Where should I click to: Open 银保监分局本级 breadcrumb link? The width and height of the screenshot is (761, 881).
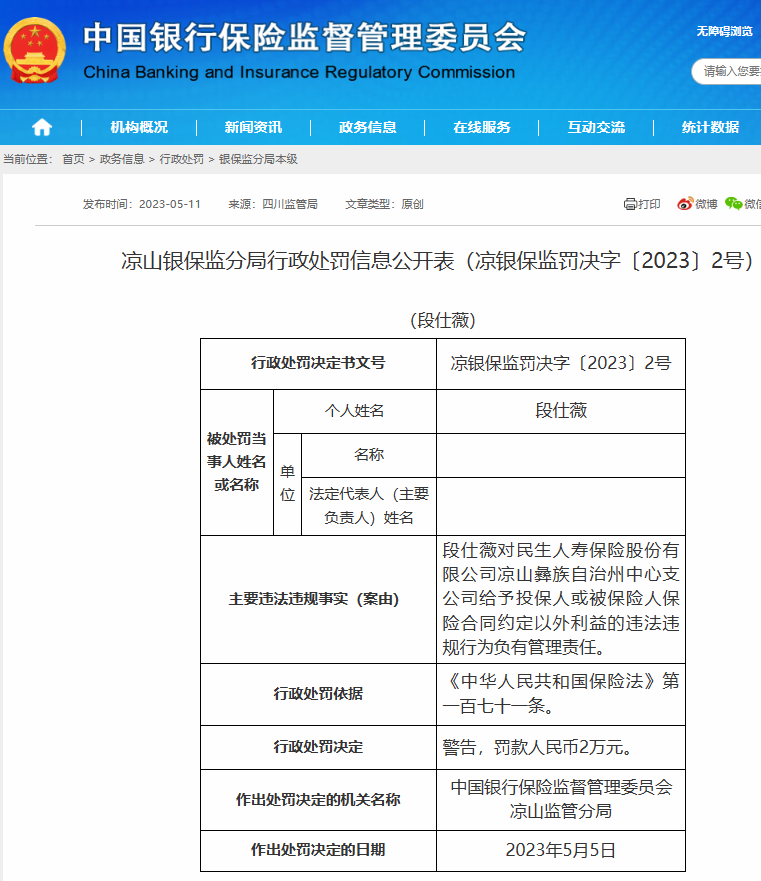[x=258, y=159]
